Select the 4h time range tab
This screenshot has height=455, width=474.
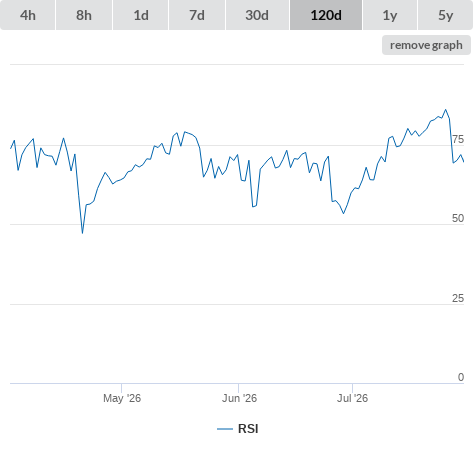pyautogui.click(x=28, y=15)
